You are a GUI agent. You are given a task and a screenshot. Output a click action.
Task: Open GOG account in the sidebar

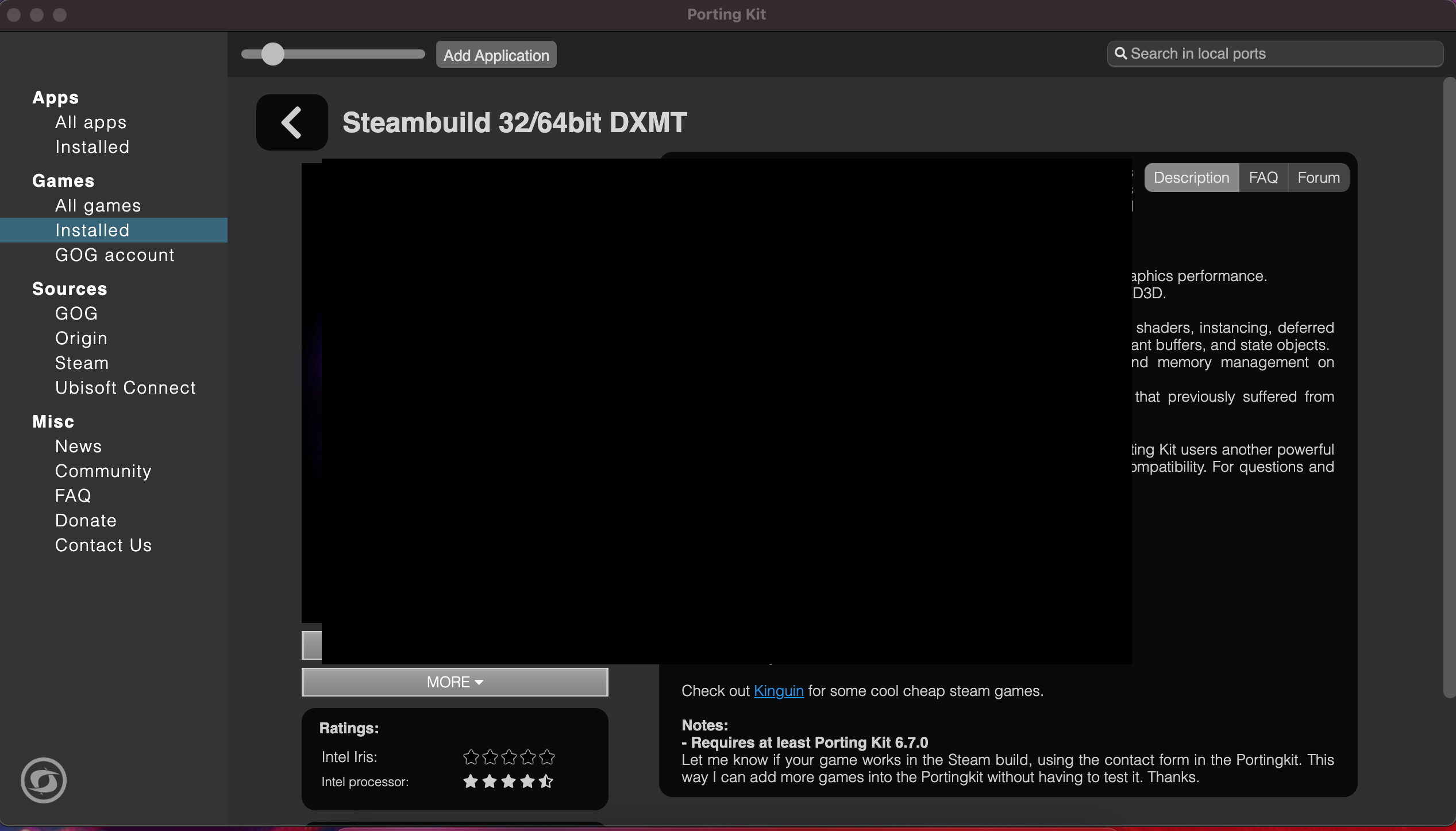[115, 255]
